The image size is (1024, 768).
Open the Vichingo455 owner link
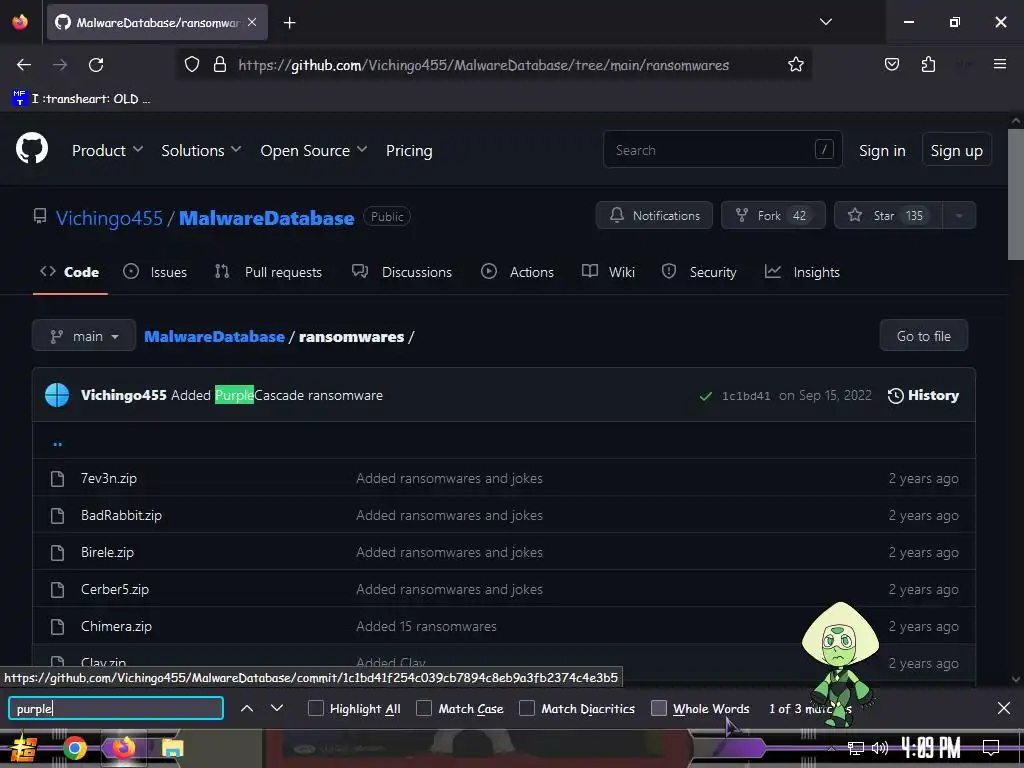coord(109,217)
